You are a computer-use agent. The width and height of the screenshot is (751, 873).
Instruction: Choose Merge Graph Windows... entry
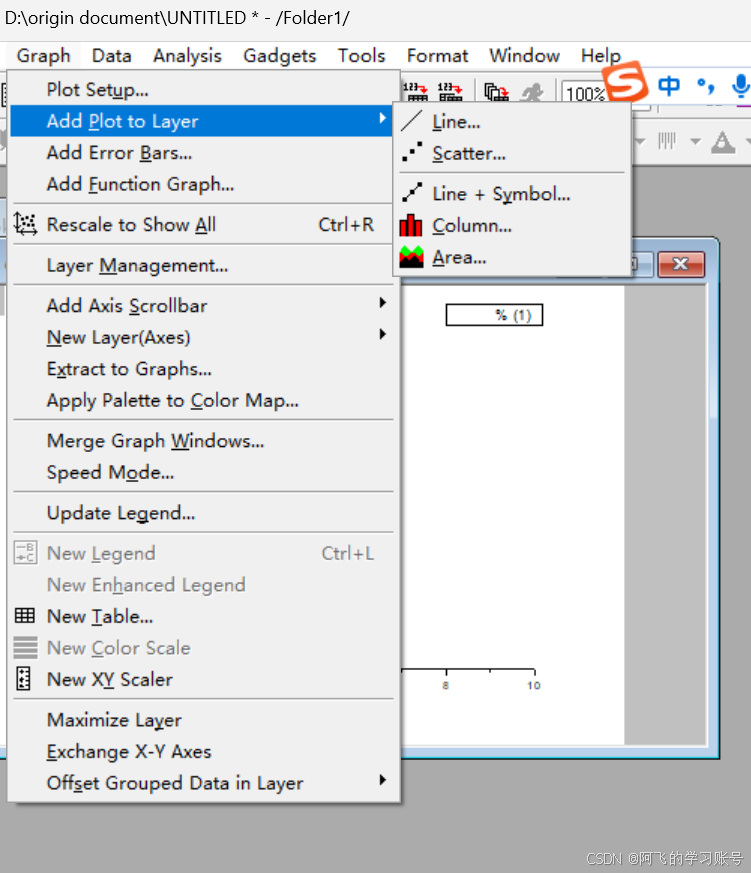tap(201, 441)
